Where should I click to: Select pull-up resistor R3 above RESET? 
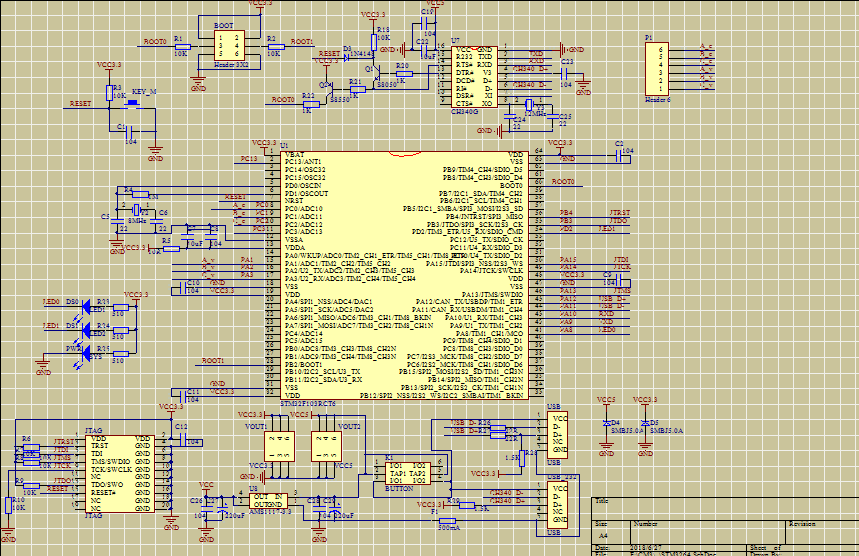[110, 93]
